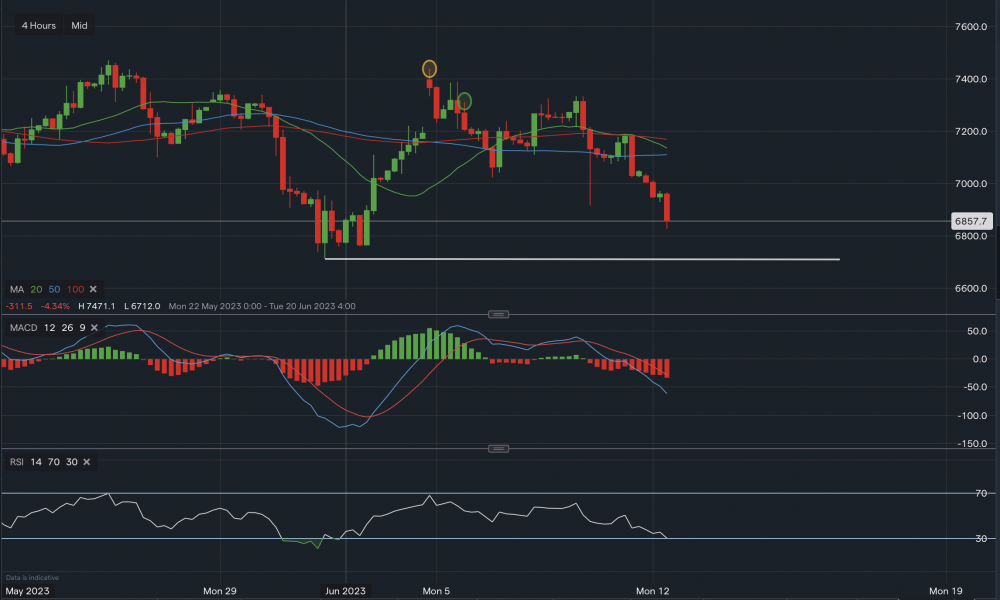Remove the RSI indicator using its X icon
Image resolution: width=1000 pixels, height=600 pixels.
[x=84, y=462]
